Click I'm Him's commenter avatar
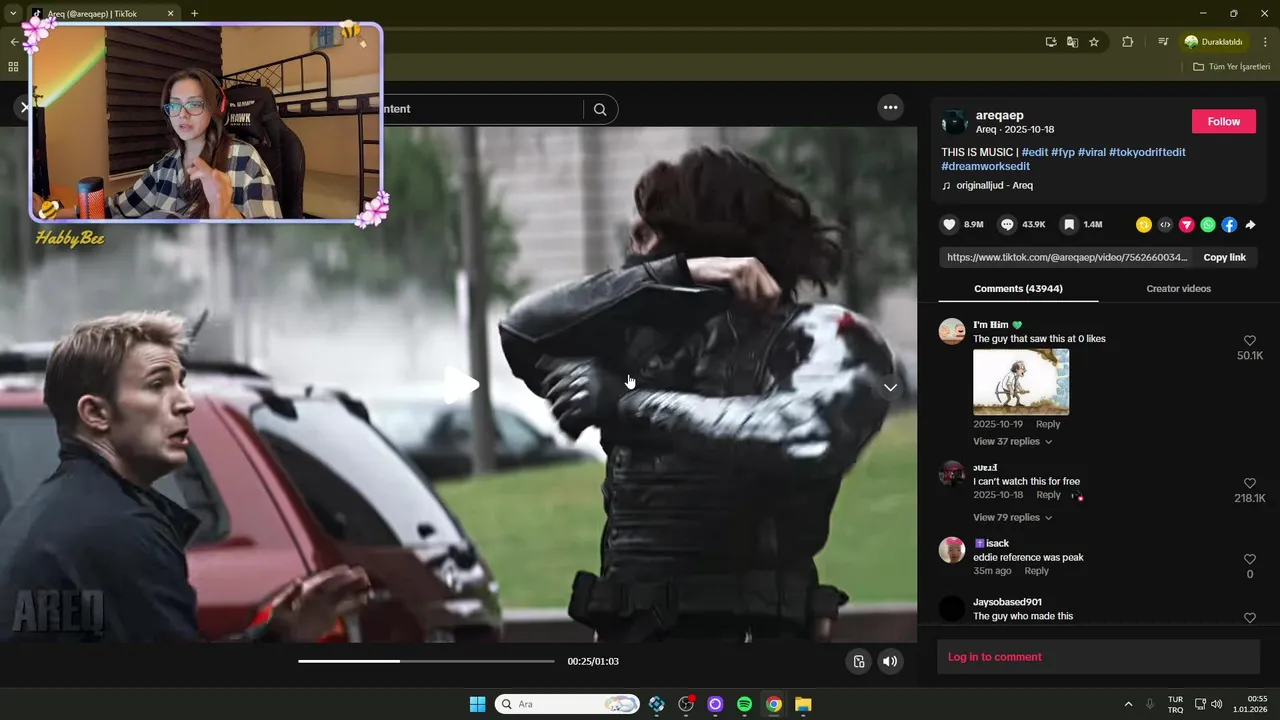1280x720 pixels. point(952,331)
